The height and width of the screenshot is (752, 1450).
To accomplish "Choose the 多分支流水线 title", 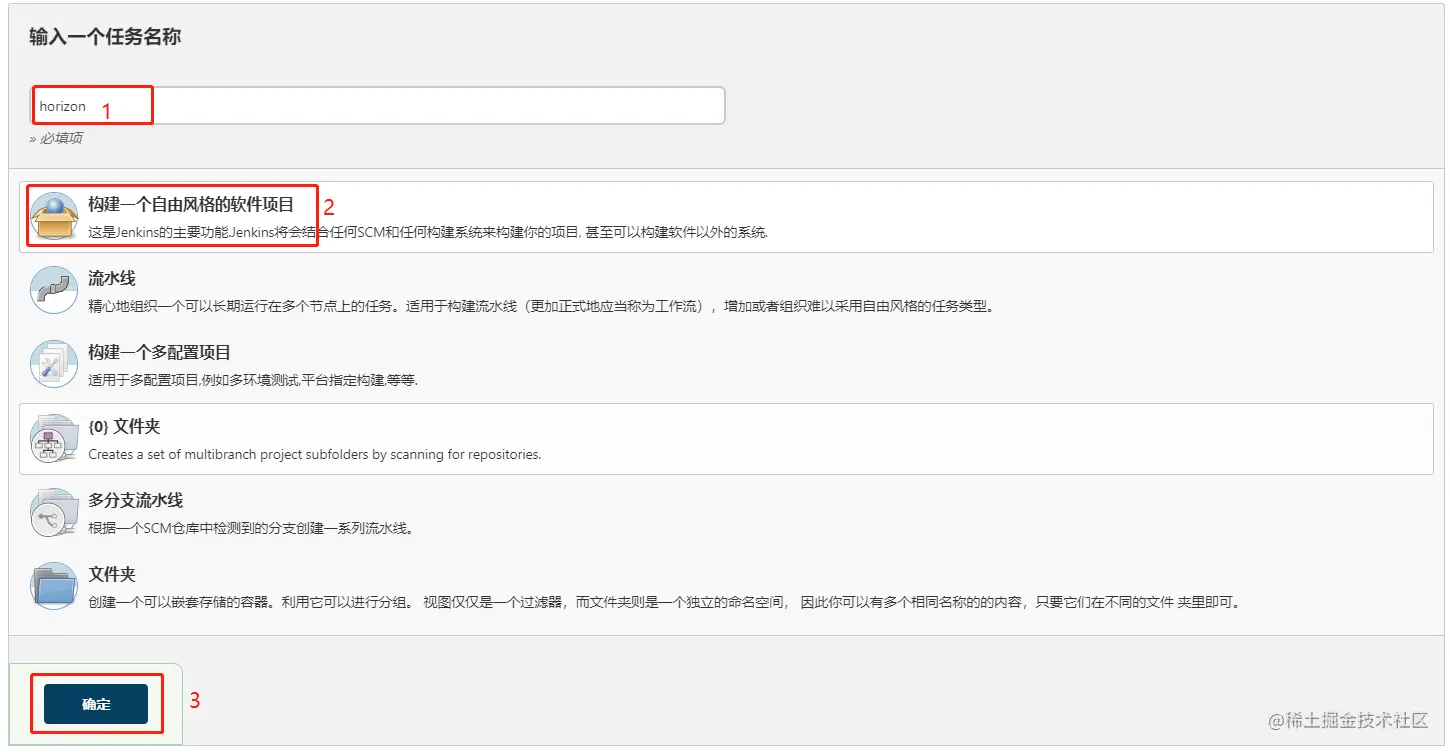I will click(x=135, y=500).
